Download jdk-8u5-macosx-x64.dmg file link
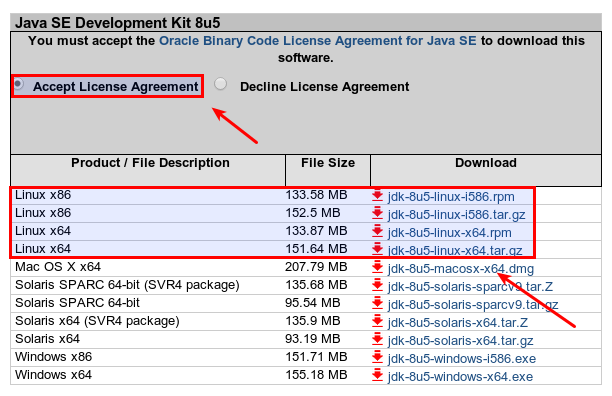This screenshot has height=396, width=612. pyautogui.click(x=461, y=268)
